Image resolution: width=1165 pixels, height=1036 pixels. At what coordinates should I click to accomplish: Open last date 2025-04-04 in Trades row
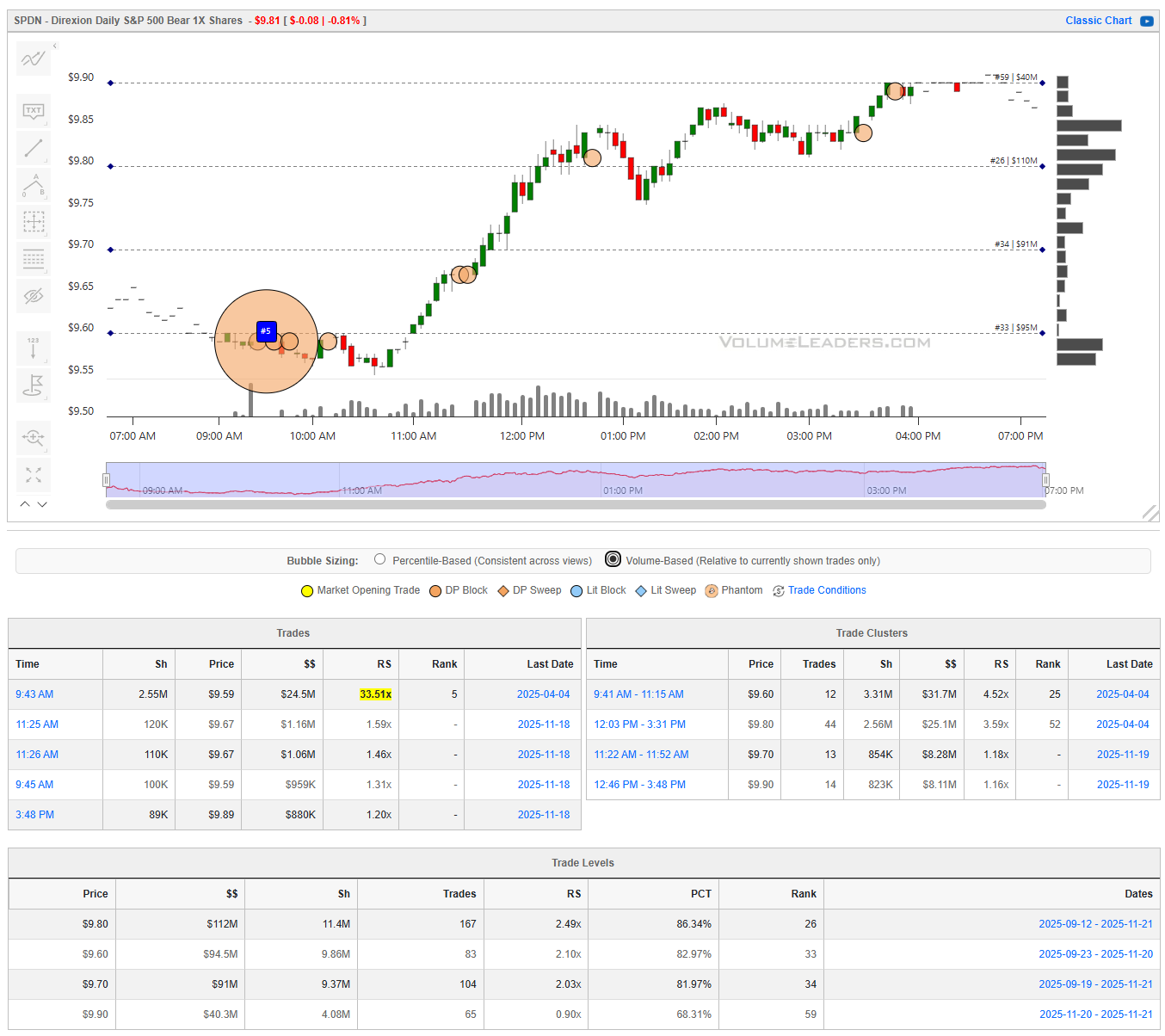[543, 694]
